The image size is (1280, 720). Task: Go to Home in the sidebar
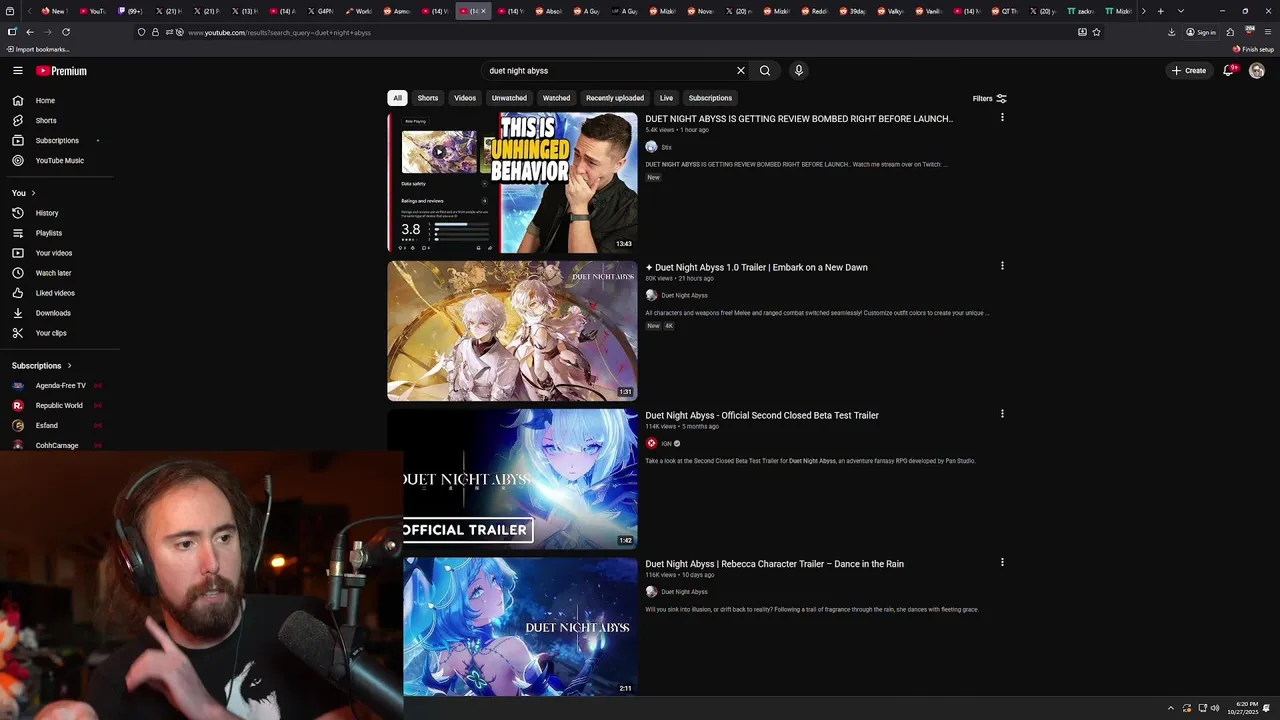point(45,101)
